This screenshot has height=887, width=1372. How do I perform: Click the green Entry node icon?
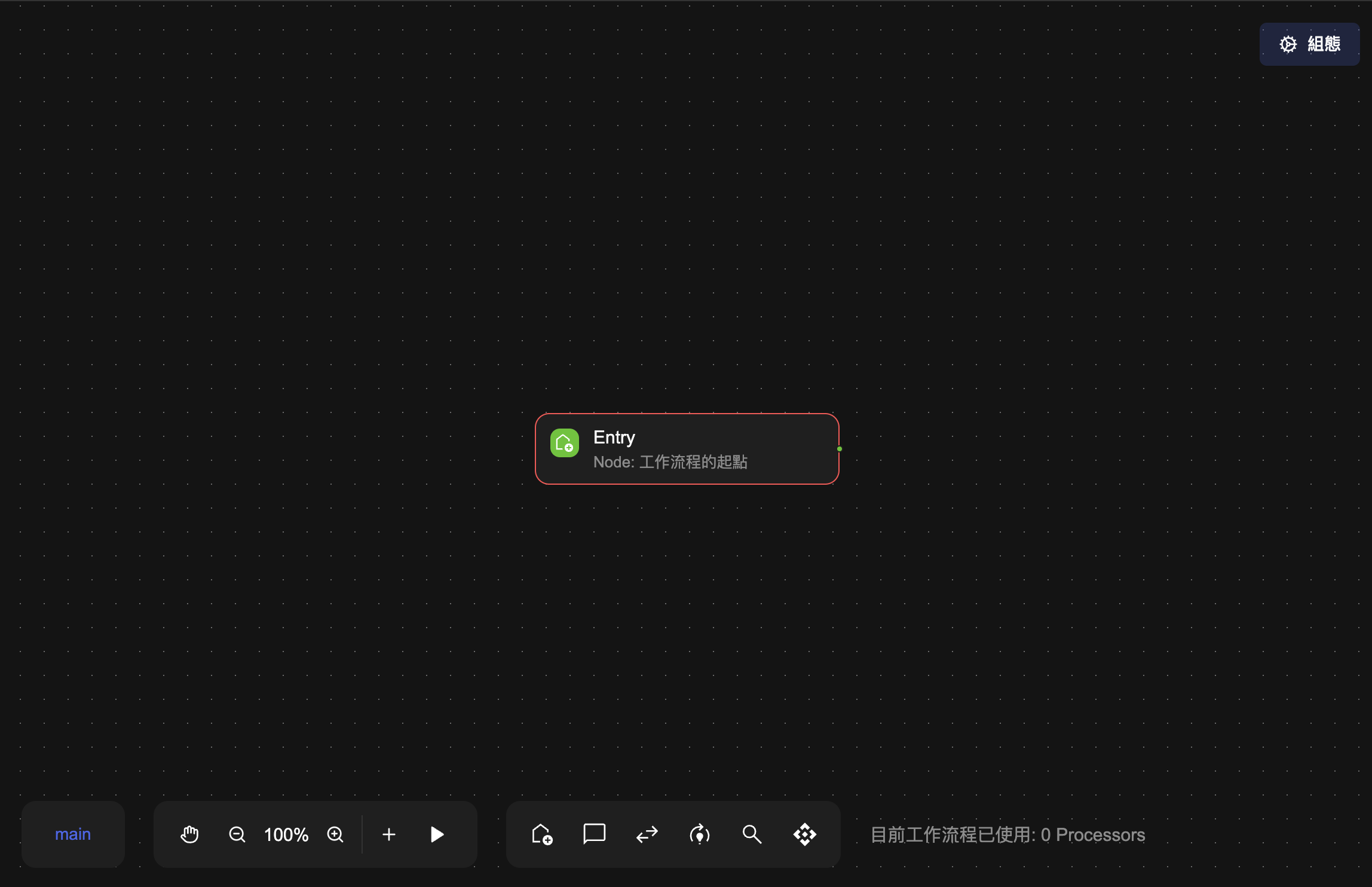pos(565,443)
